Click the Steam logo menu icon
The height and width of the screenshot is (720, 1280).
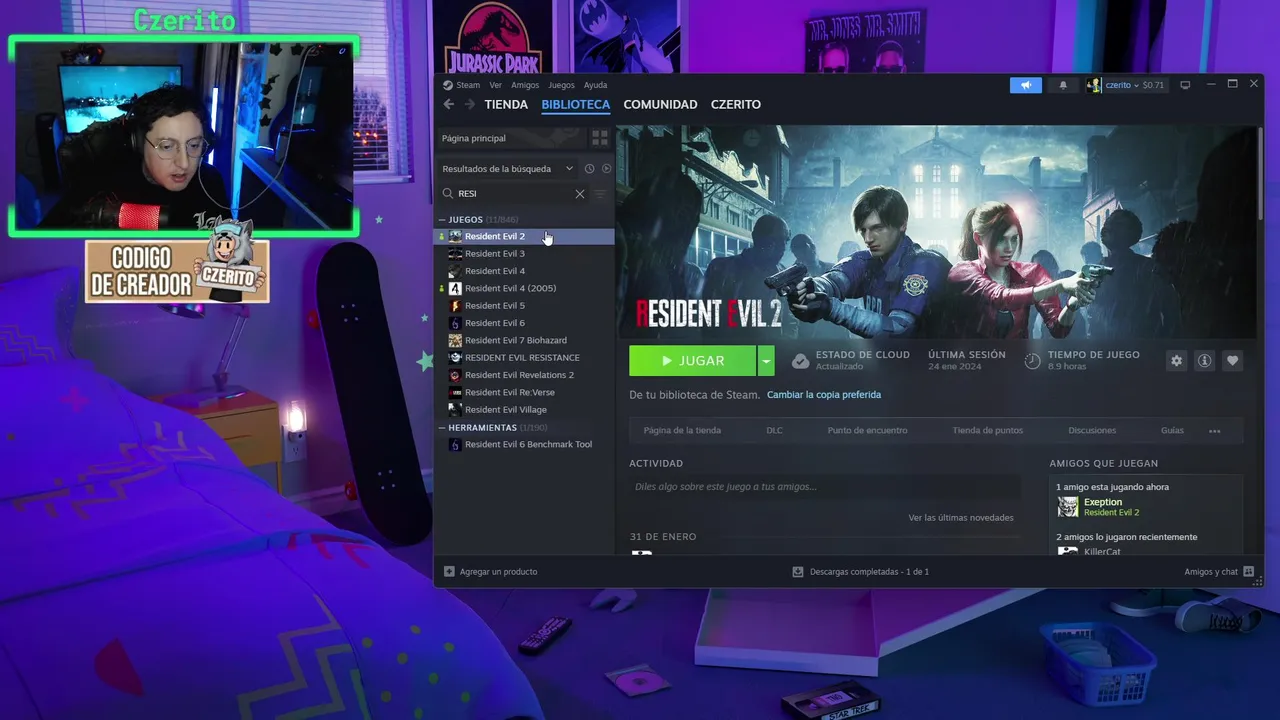click(448, 85)
